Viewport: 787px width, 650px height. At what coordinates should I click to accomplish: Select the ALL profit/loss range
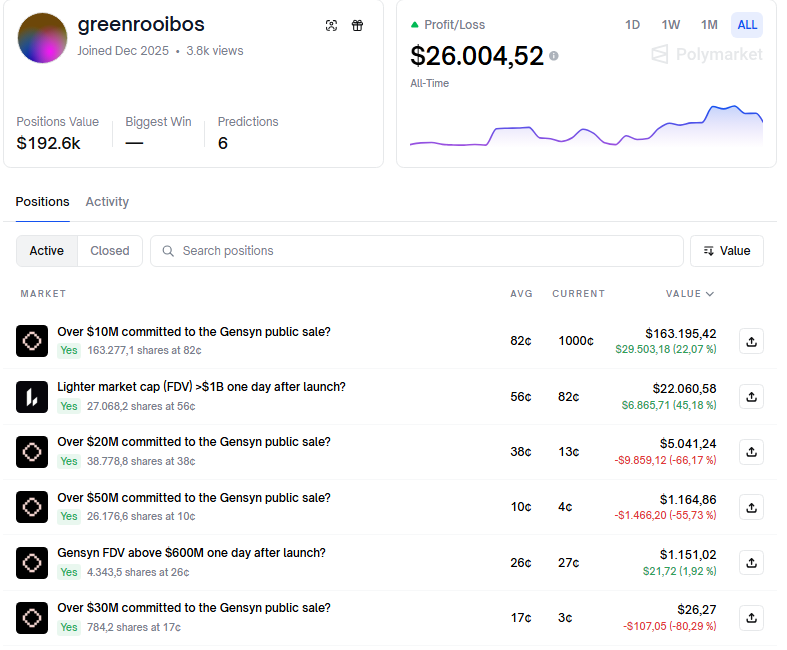point(747,25)
